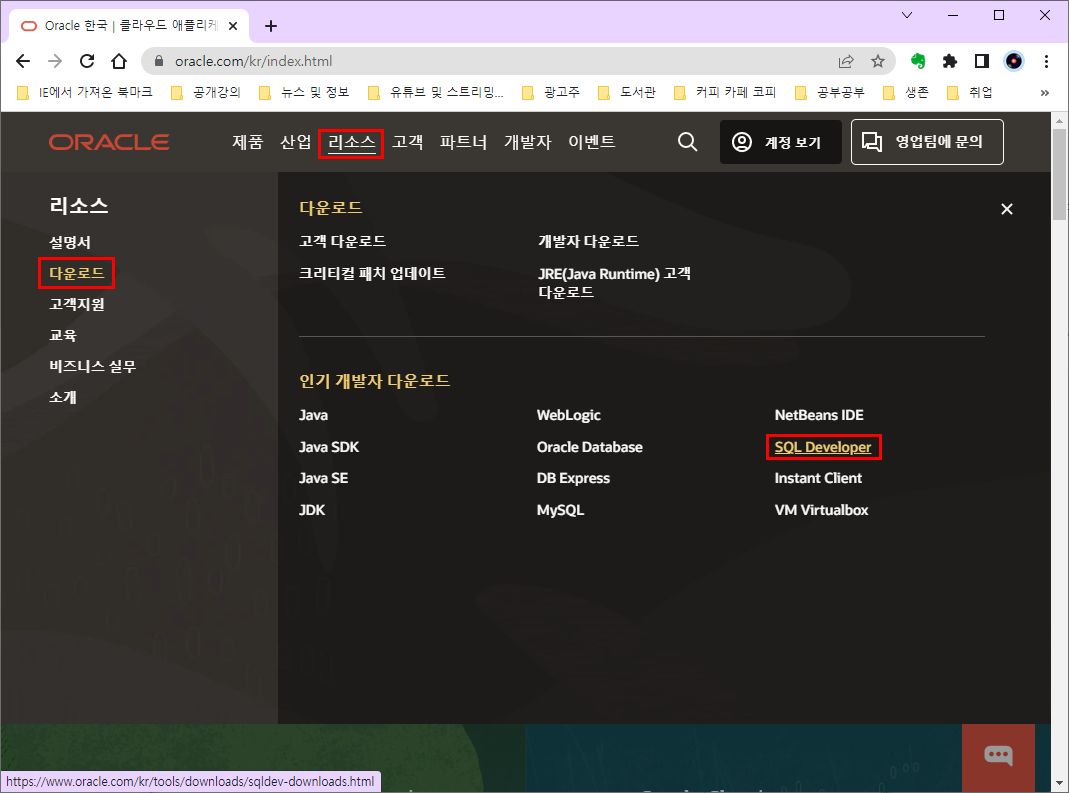
Task: Close the 리소스 overlay with the X
Action: point(1007,208)
